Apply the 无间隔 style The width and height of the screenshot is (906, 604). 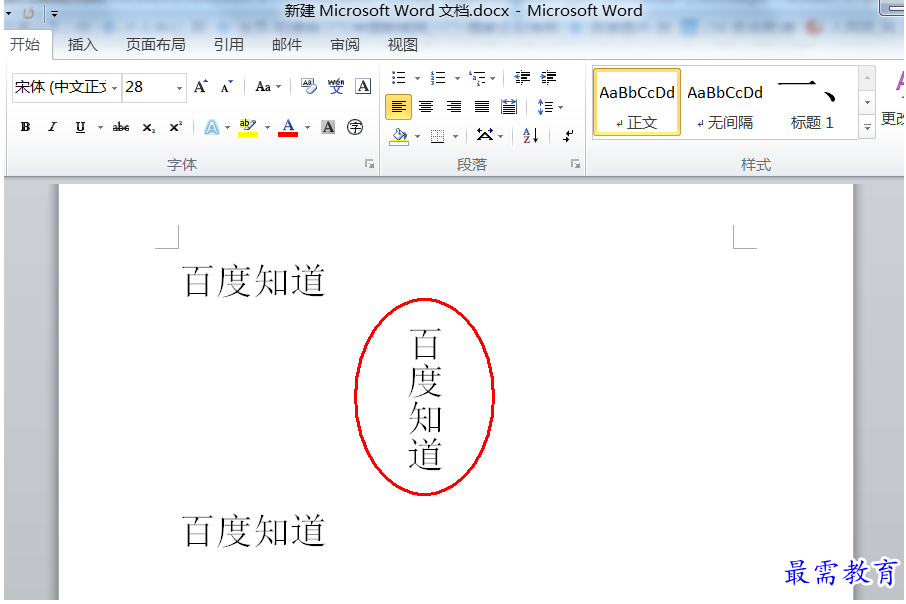725,103
